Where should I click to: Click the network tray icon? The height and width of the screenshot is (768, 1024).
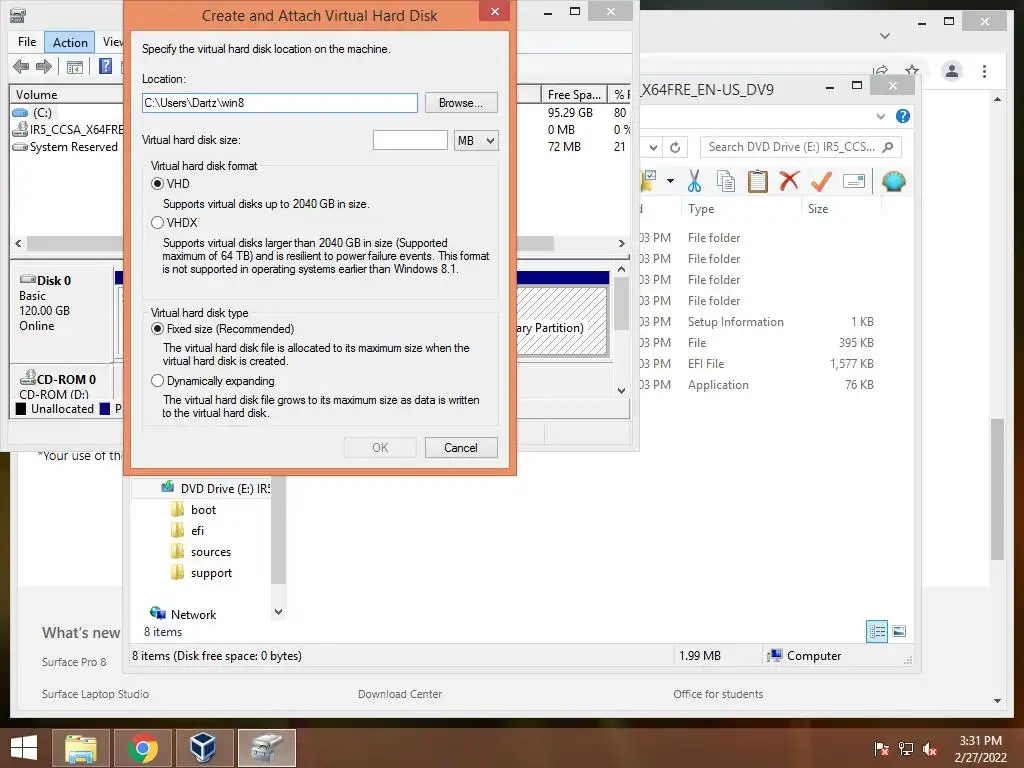click(906, 749)
